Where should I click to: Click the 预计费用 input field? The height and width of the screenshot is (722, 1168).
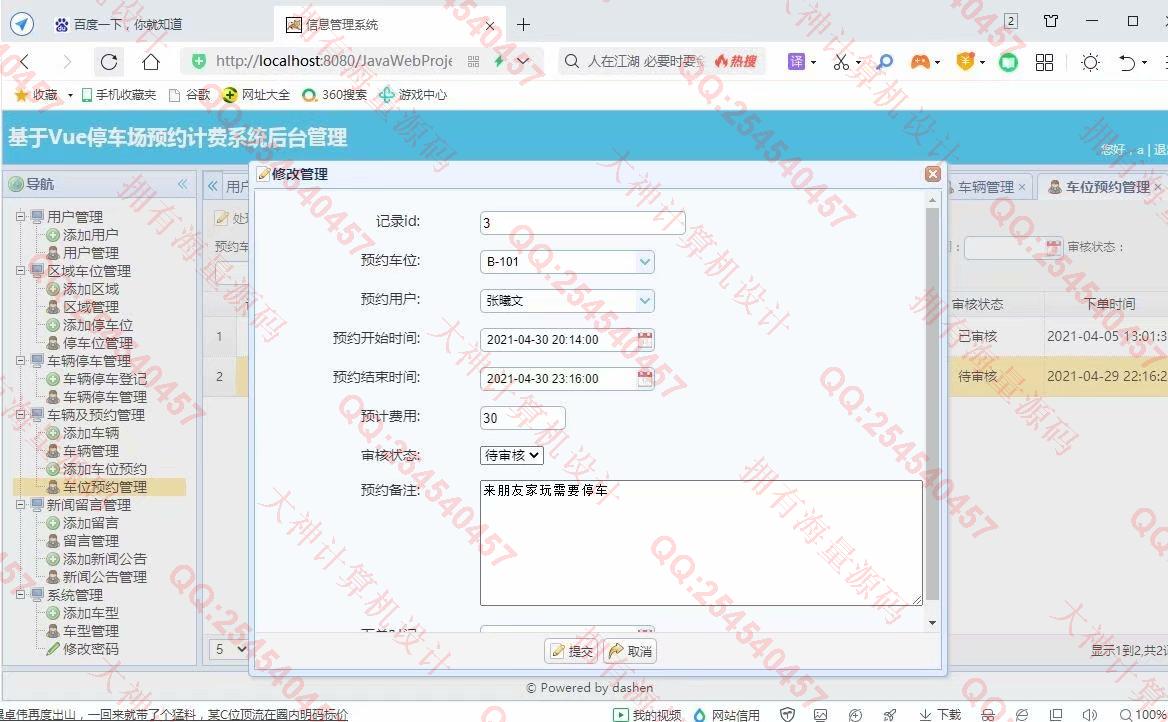click(x=522, y=418)
